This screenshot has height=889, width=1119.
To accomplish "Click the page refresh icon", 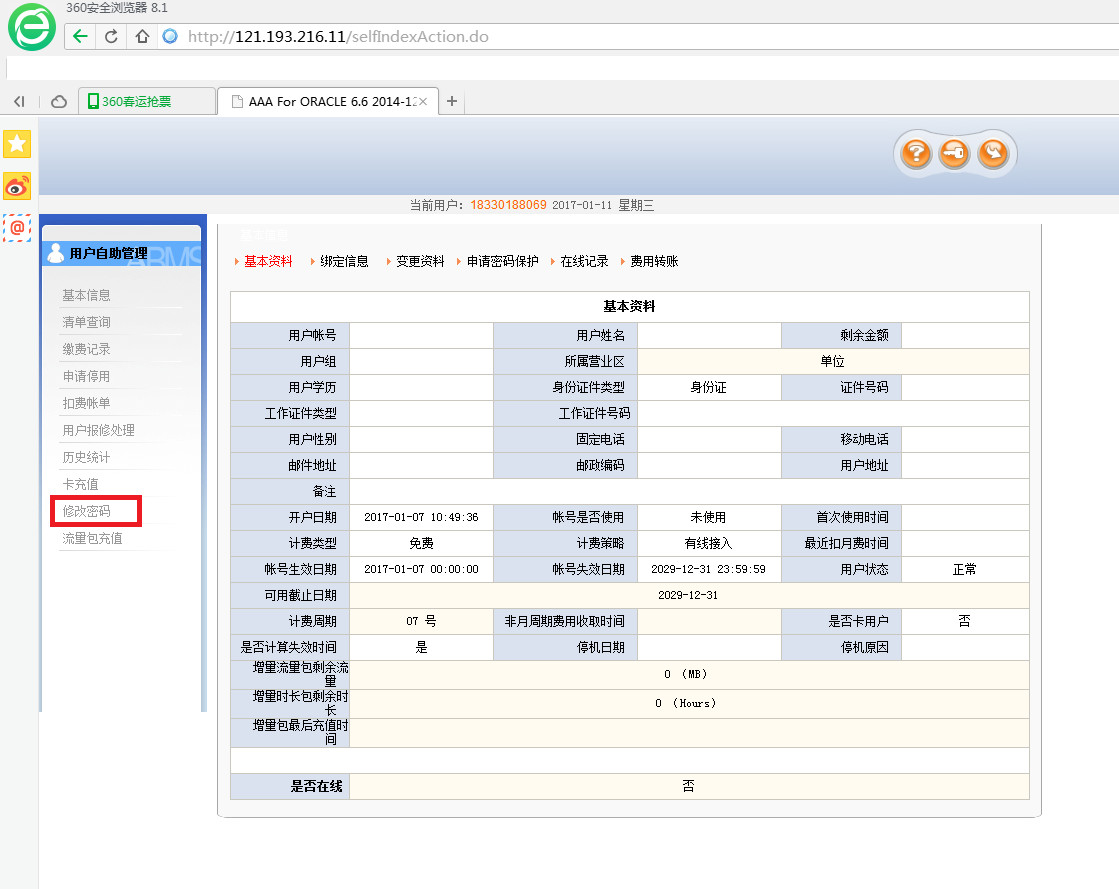I will pyautogui.click(x=110, y=36).
